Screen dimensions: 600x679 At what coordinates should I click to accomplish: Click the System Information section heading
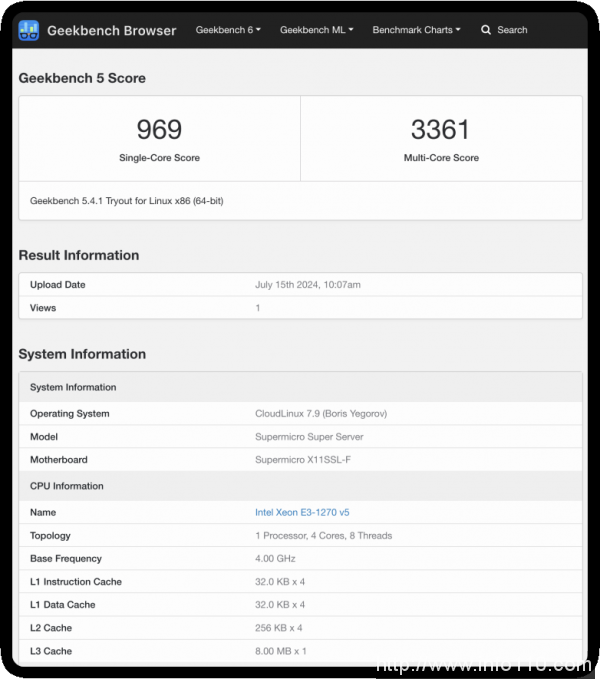pos(82,354)
